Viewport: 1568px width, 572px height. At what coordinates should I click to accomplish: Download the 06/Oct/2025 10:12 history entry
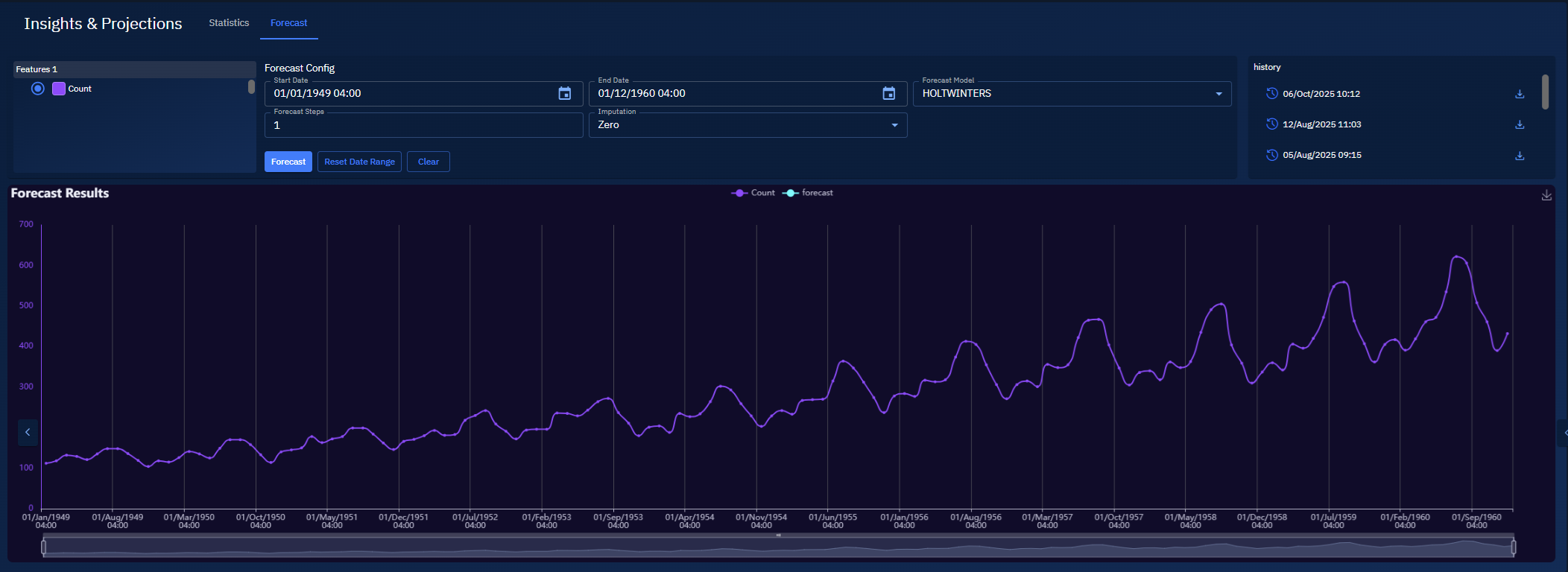pyautogui.click(x=1520, y=94)
